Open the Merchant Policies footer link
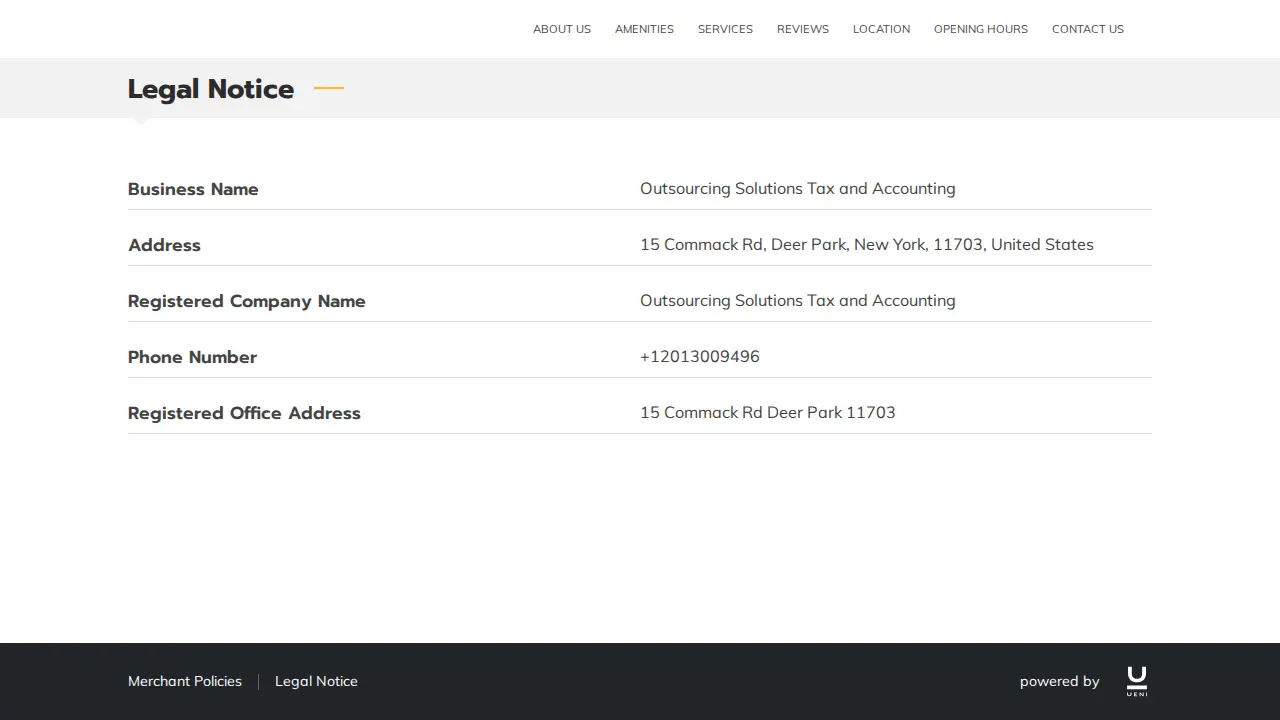The width and height of the screenshot is (1280, 720). [185, 681]
